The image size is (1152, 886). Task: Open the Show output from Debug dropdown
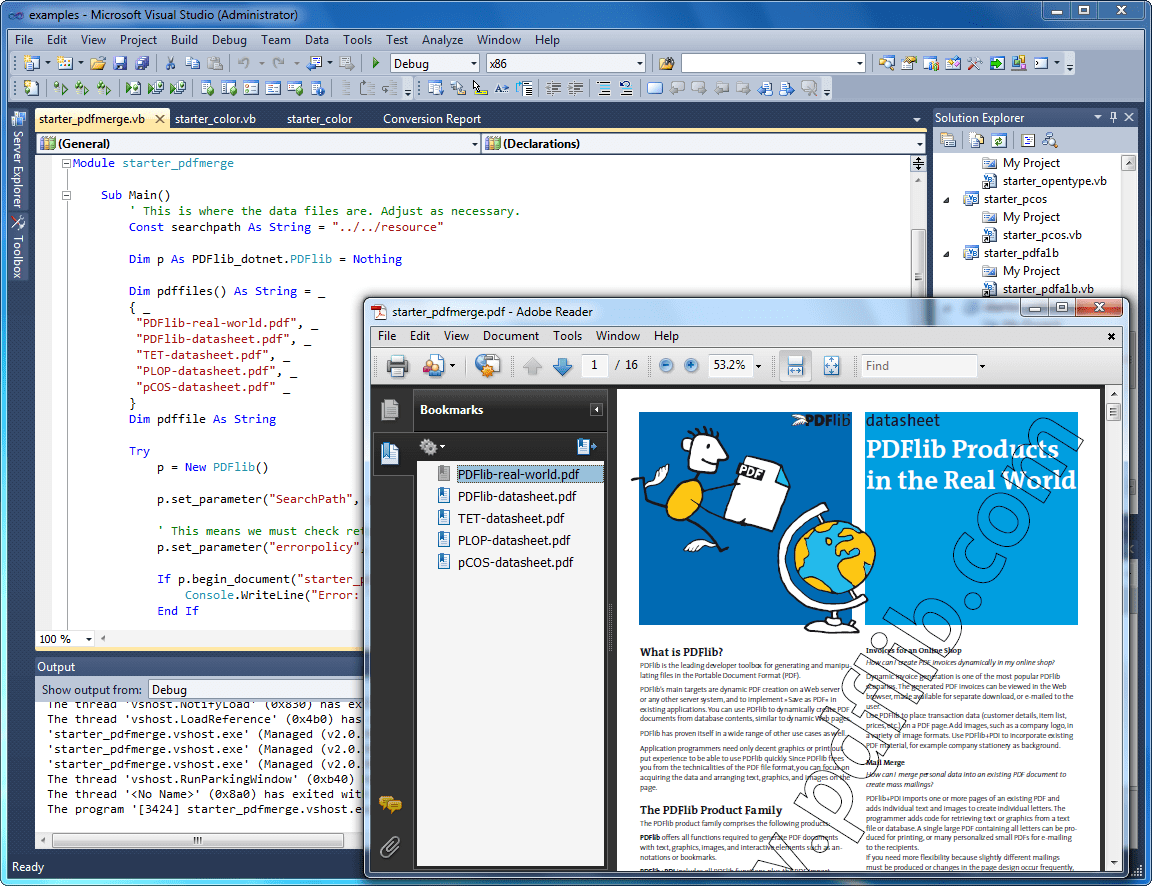coord(256,689)
